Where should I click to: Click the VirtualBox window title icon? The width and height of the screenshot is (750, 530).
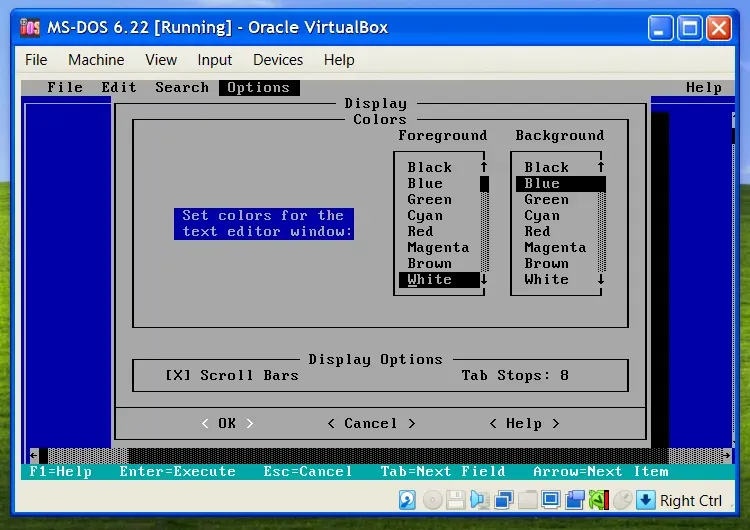point(30,27)
